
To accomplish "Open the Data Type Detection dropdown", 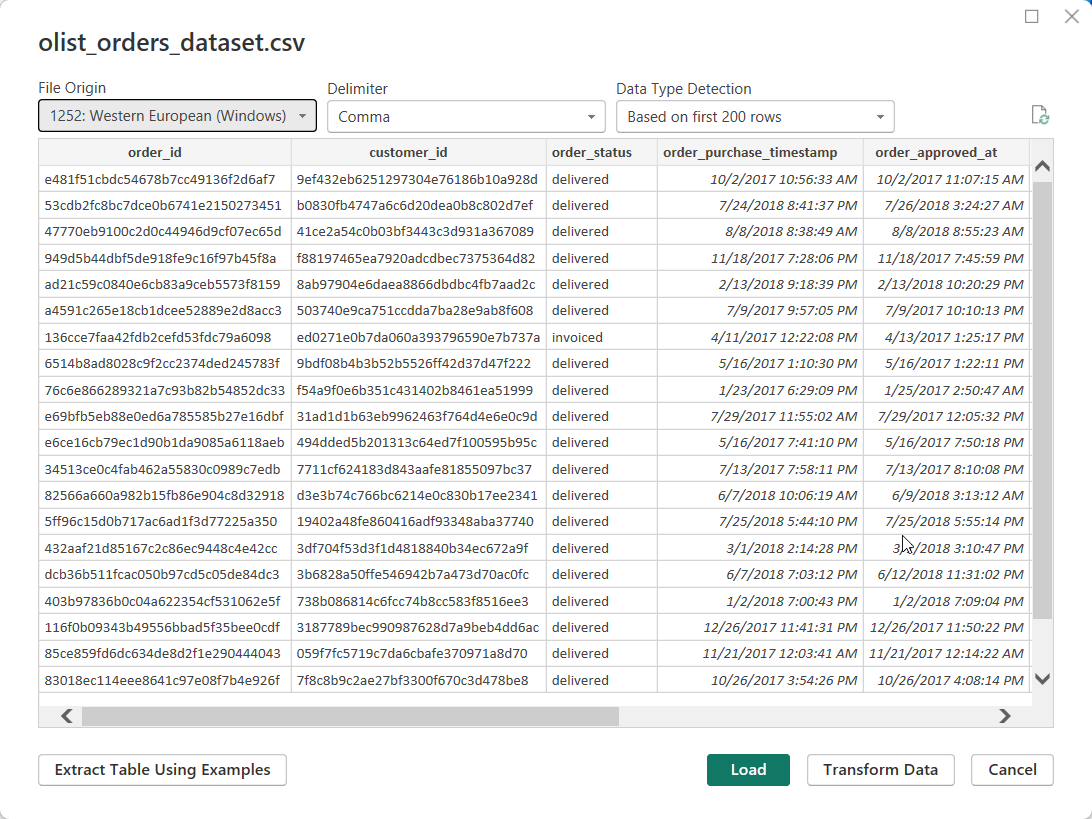I will pyautogui.click(x=755, y=117).
